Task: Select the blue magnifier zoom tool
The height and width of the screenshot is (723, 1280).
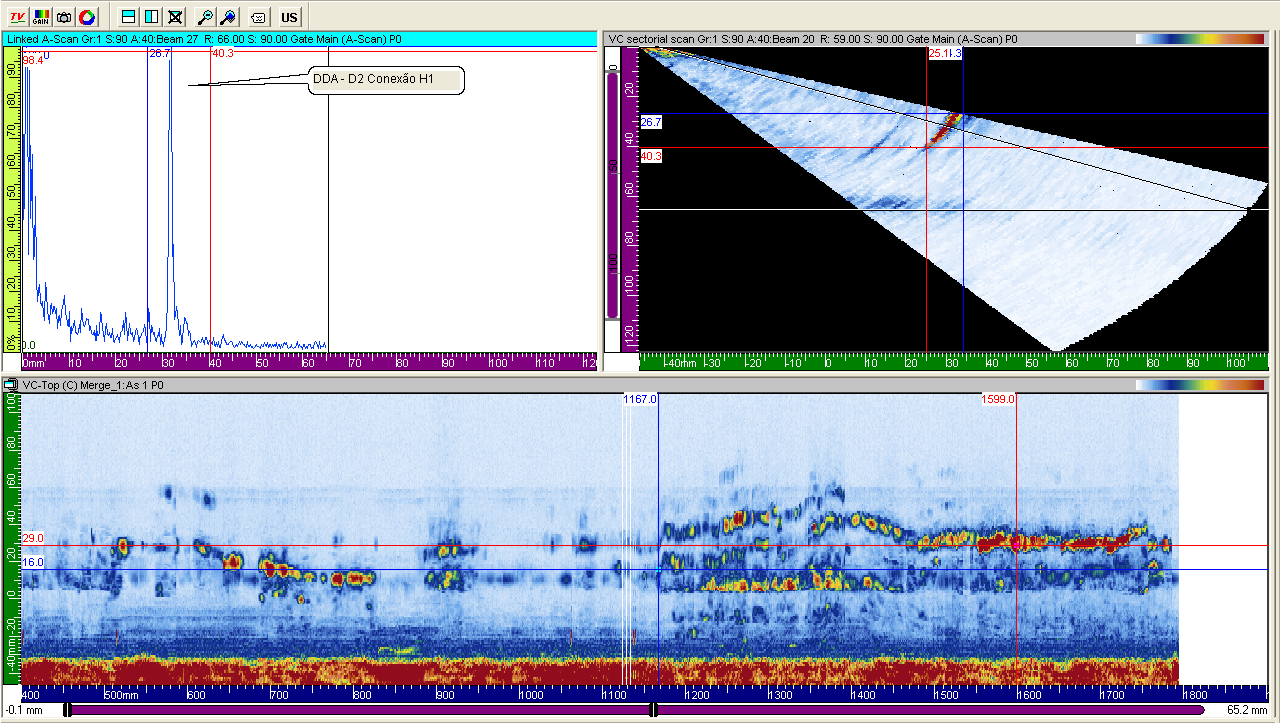Action: 228,16
